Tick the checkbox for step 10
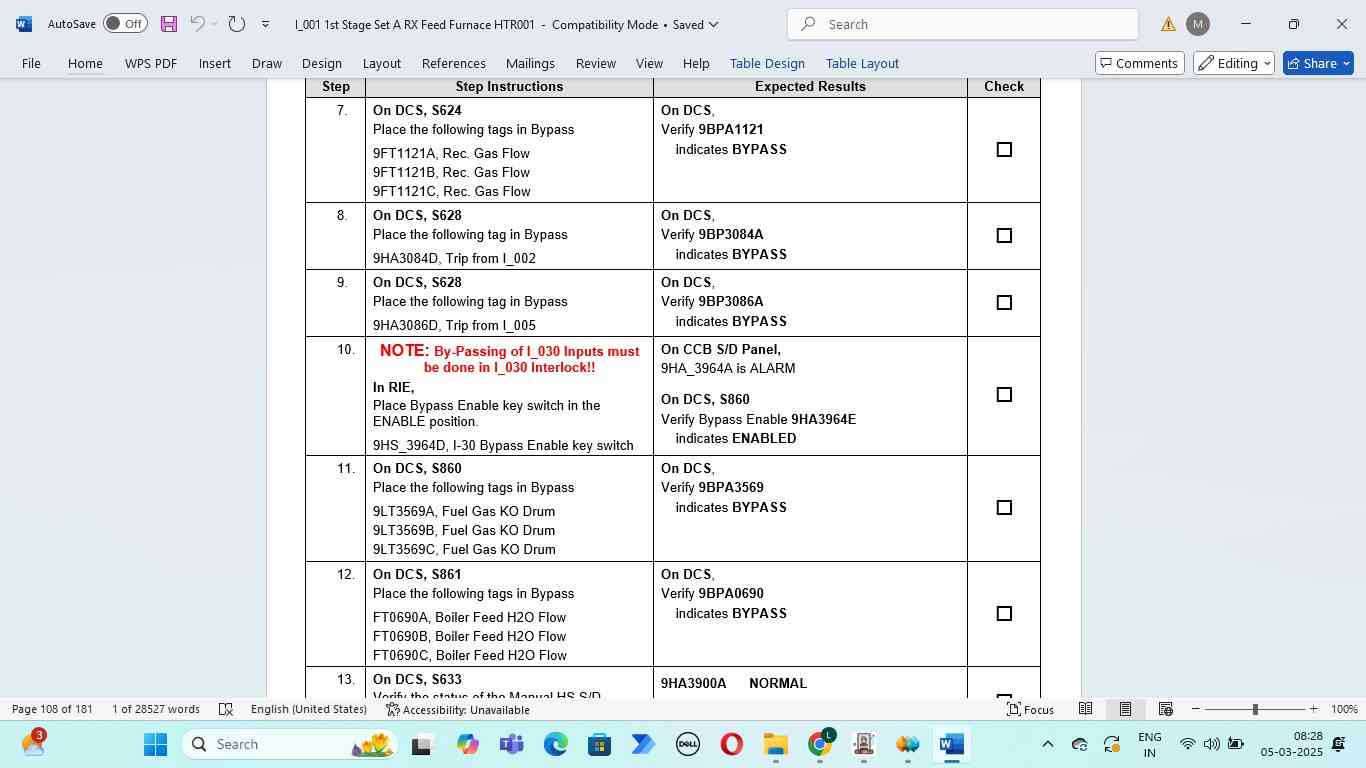Viewport: 1366px width, 768px height. point(1004,395)
